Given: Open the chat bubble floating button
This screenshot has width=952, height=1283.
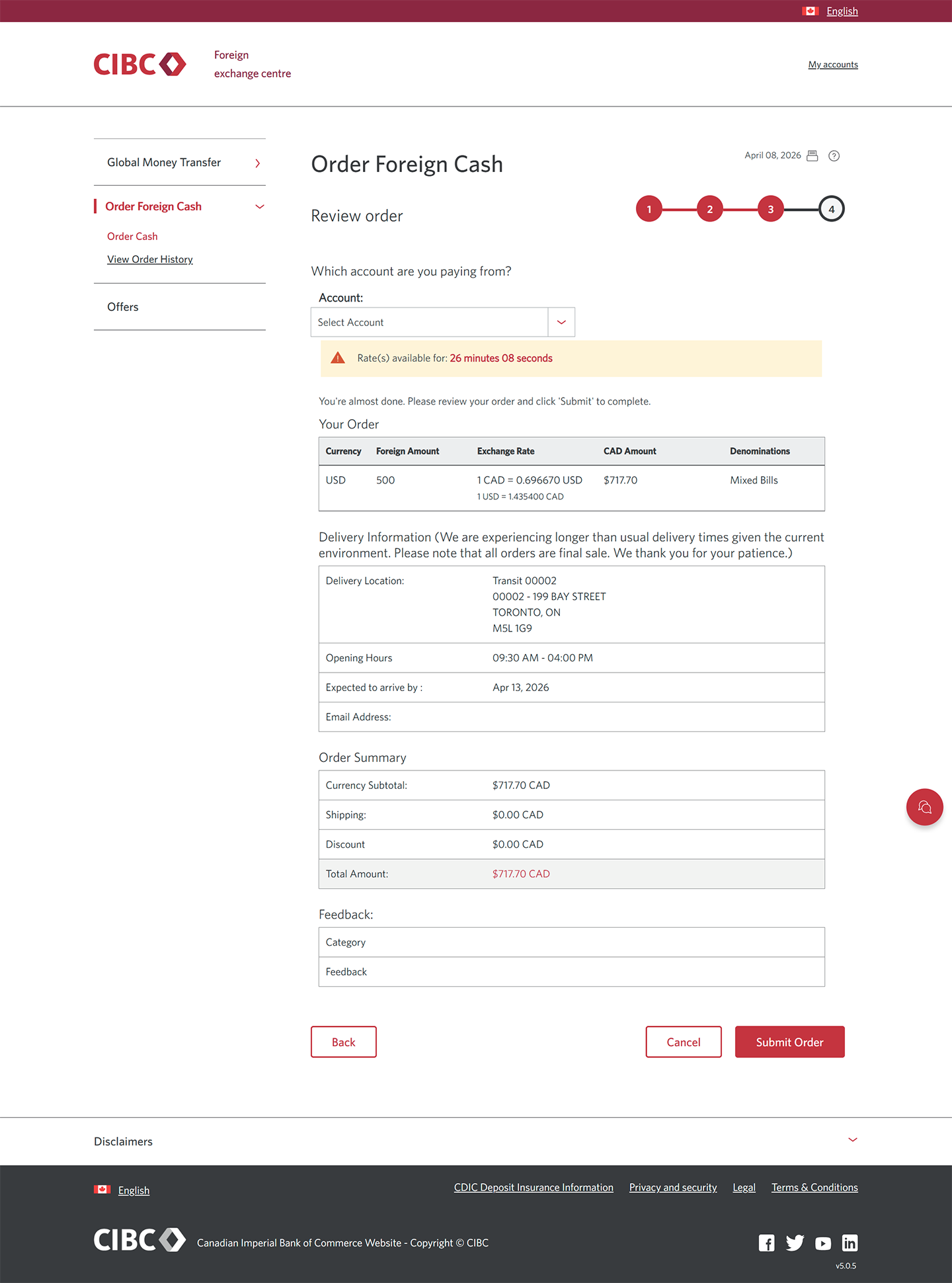Looking at the screenshot, I should point(924,807).
